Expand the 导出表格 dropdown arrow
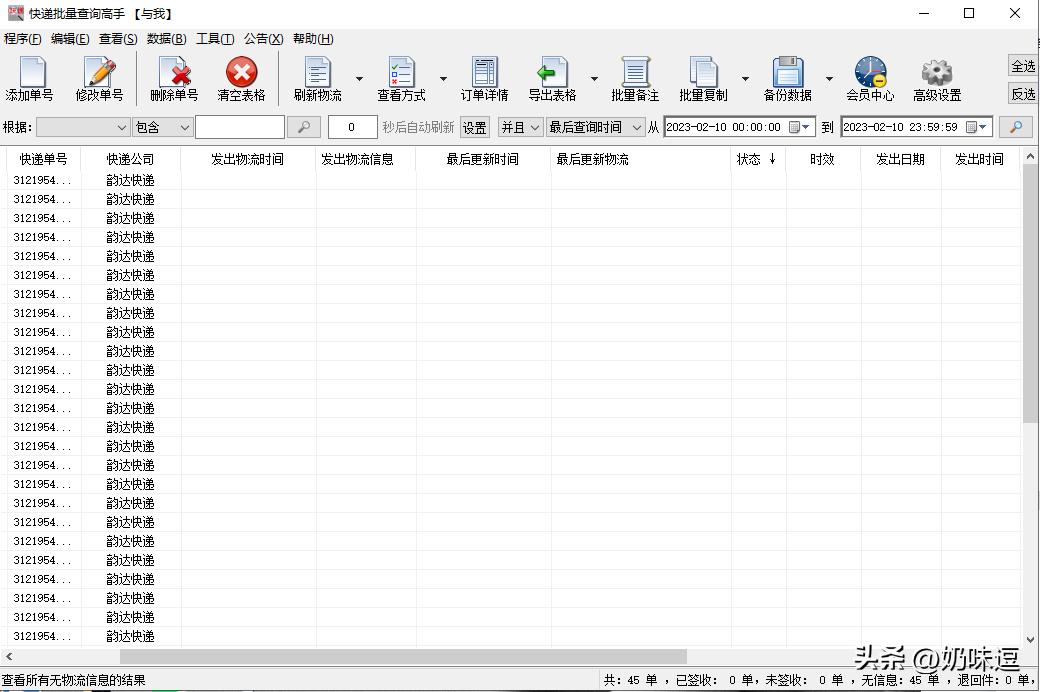The width and height of the screenshot is (1040, 692). [x=594, y=78]
